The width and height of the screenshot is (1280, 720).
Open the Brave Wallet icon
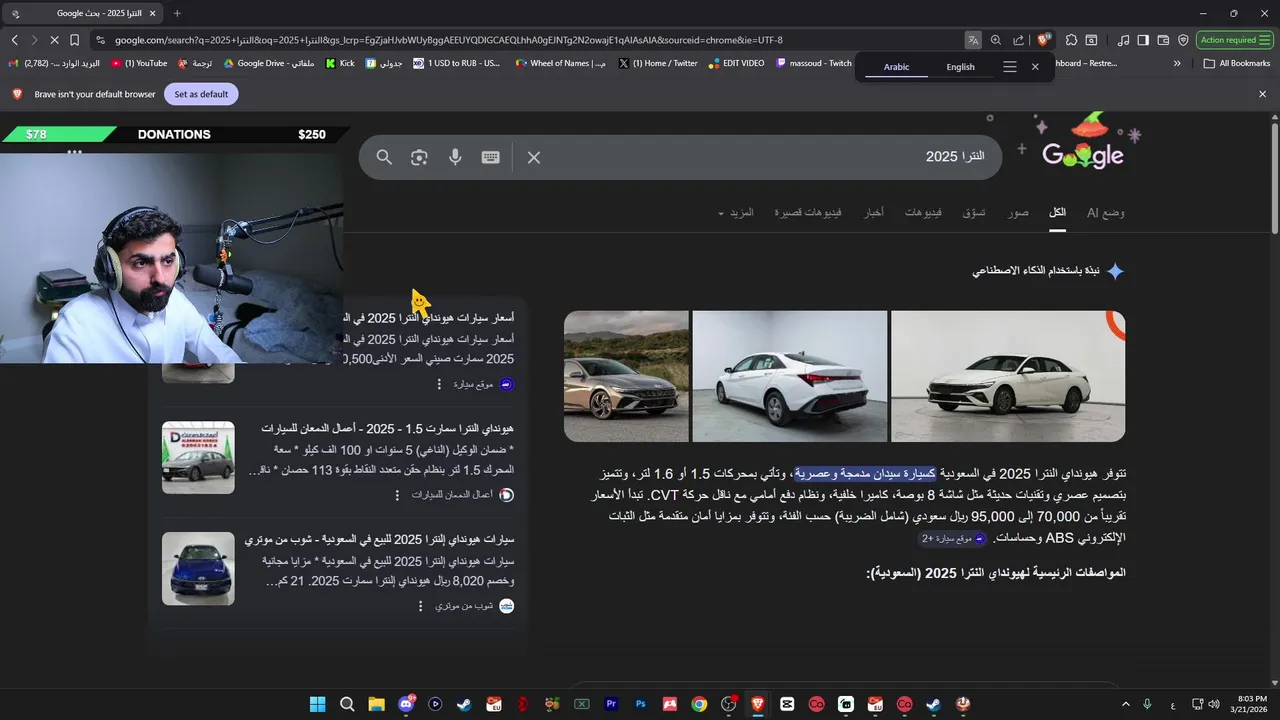click(x=1163, y=40)
